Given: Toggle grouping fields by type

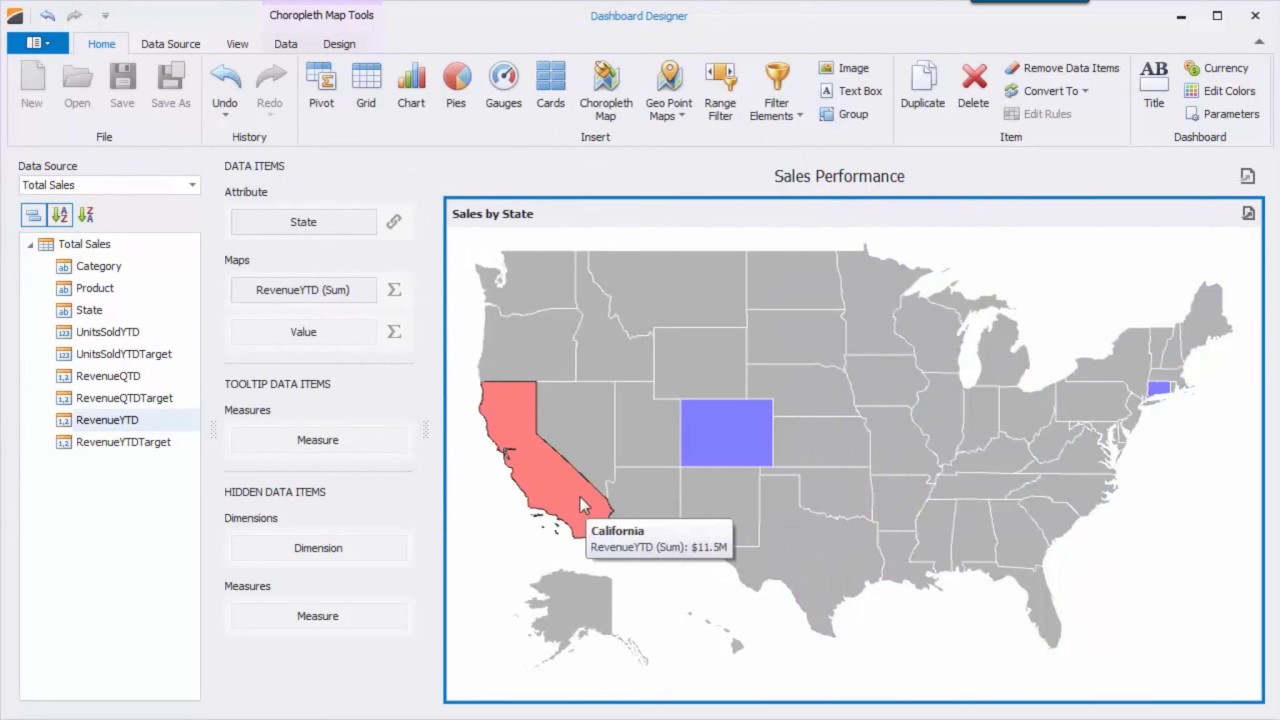Looking at the screenshot, I should click(33, 214).
